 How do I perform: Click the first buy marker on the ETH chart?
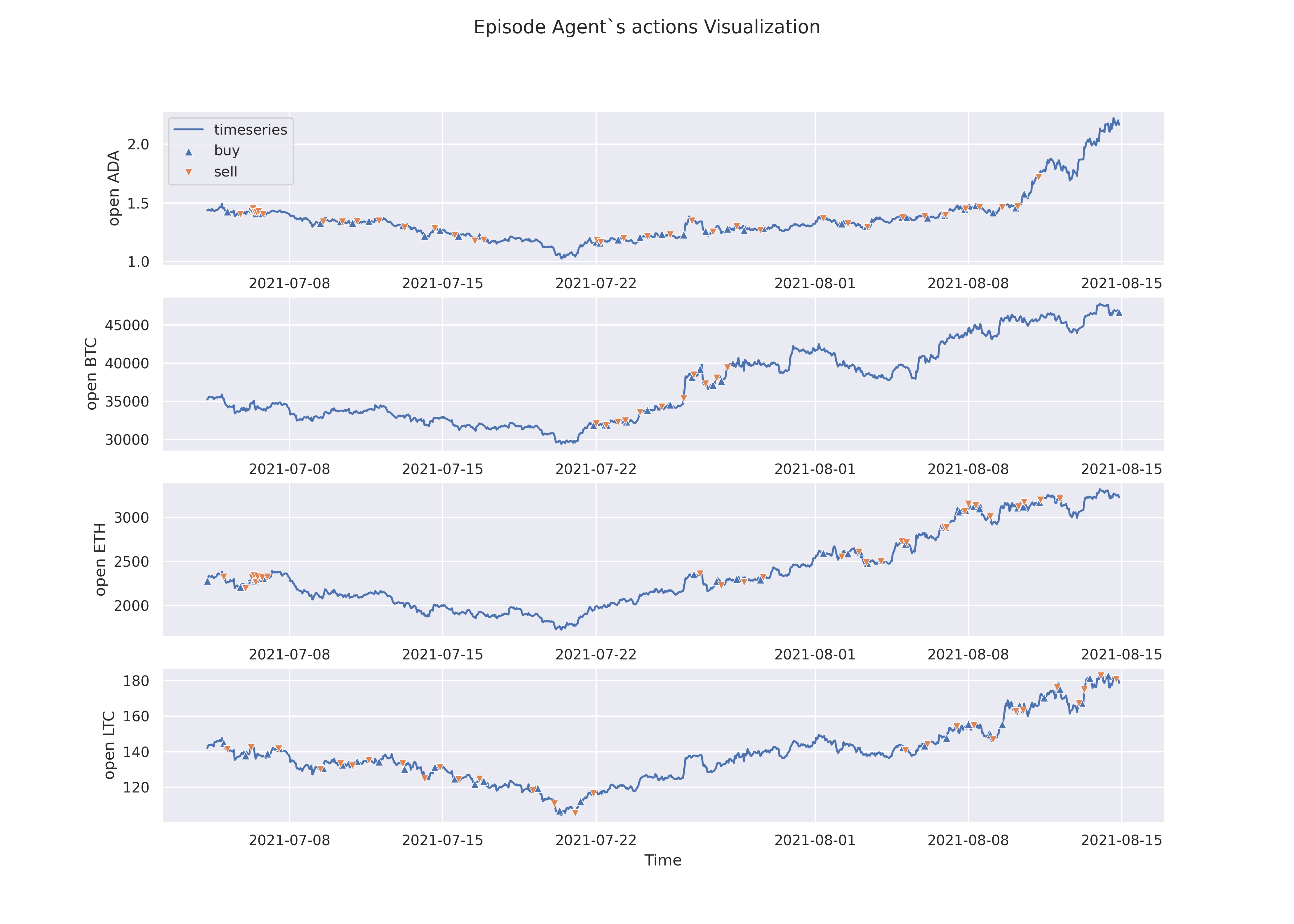[x=208, y=581]
